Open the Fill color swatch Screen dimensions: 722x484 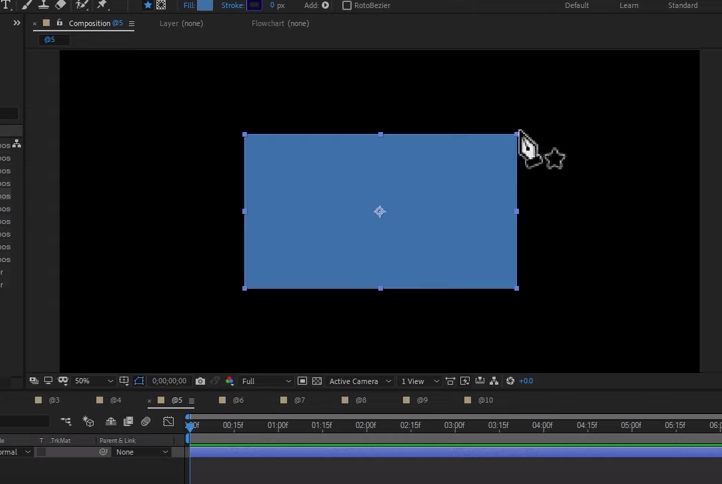(205, 5)
